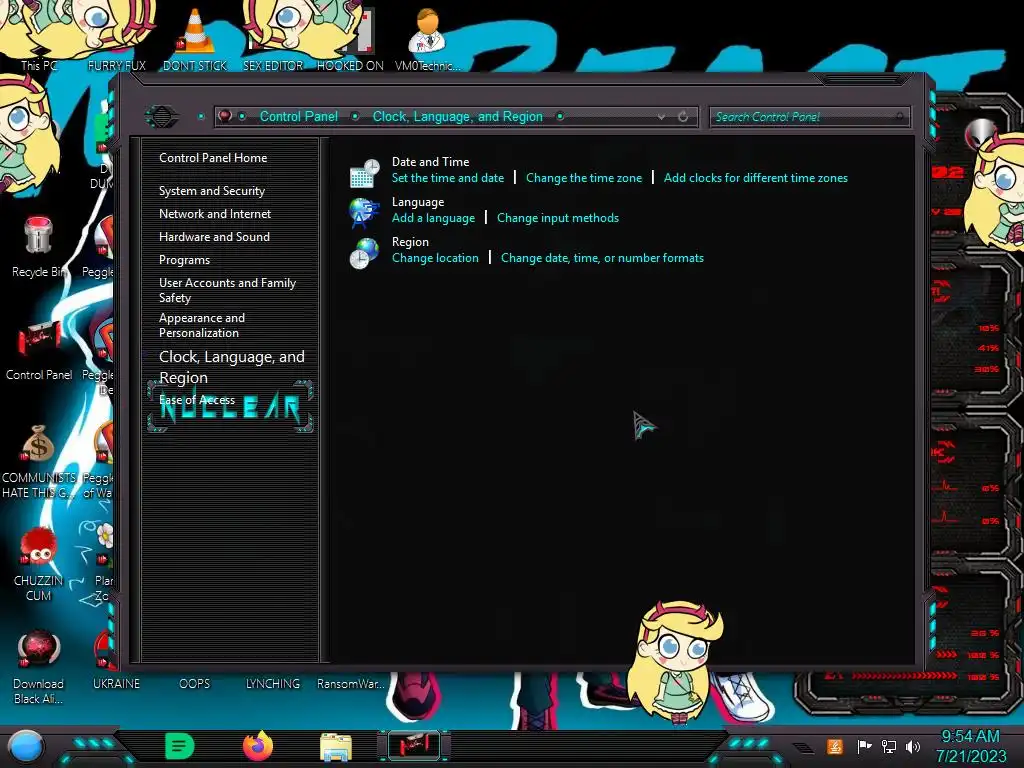The image size is (1024, 768).
Task: Open the taskbar clock showing 9:54 AM
Action: pos(971,746)
